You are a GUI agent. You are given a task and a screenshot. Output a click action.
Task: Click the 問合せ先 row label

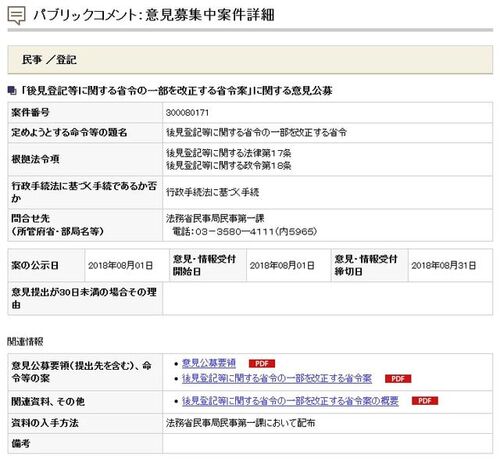[57, 225]
